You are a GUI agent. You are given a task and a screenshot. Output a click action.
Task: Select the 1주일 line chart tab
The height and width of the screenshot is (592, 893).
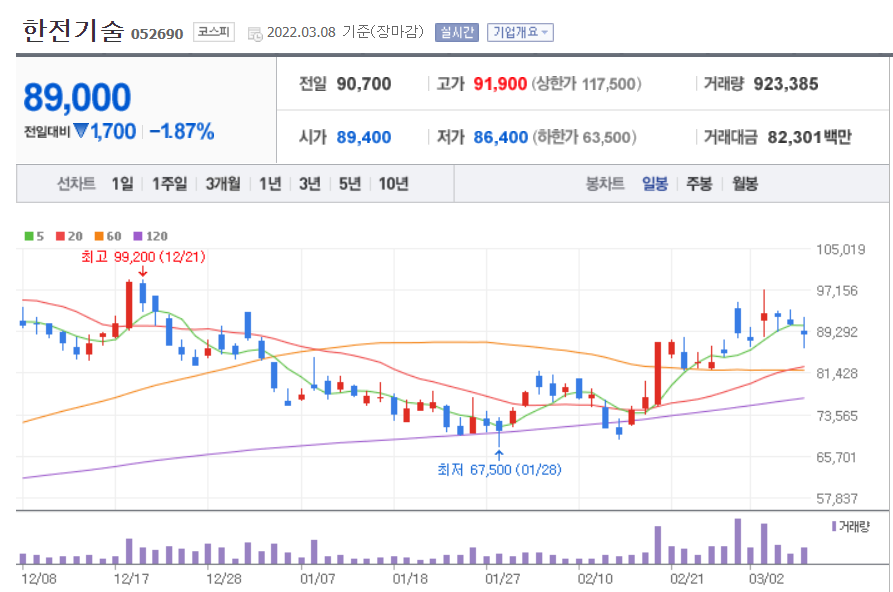click(x=169, y=184)
